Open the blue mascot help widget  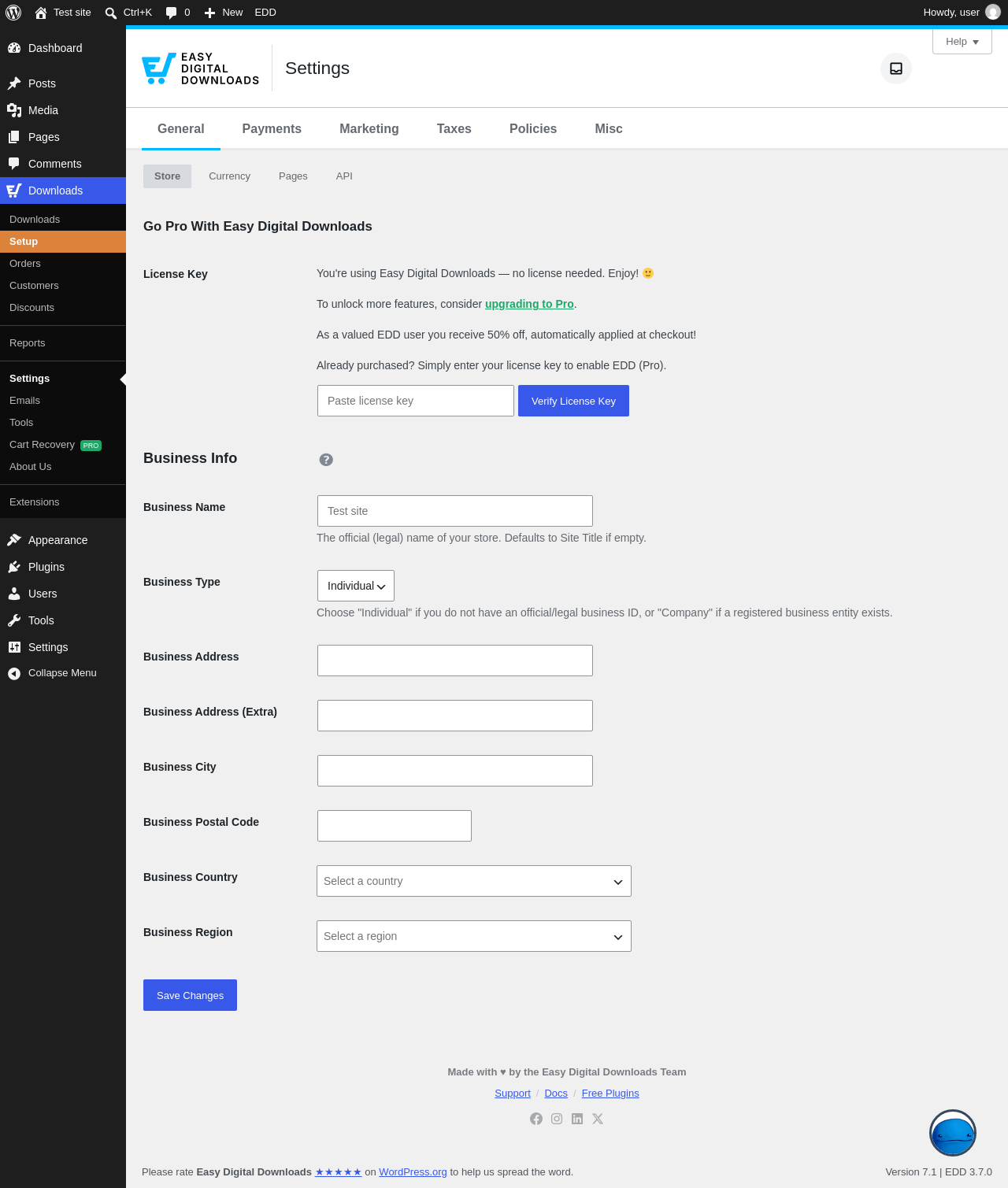[953, 1133]
